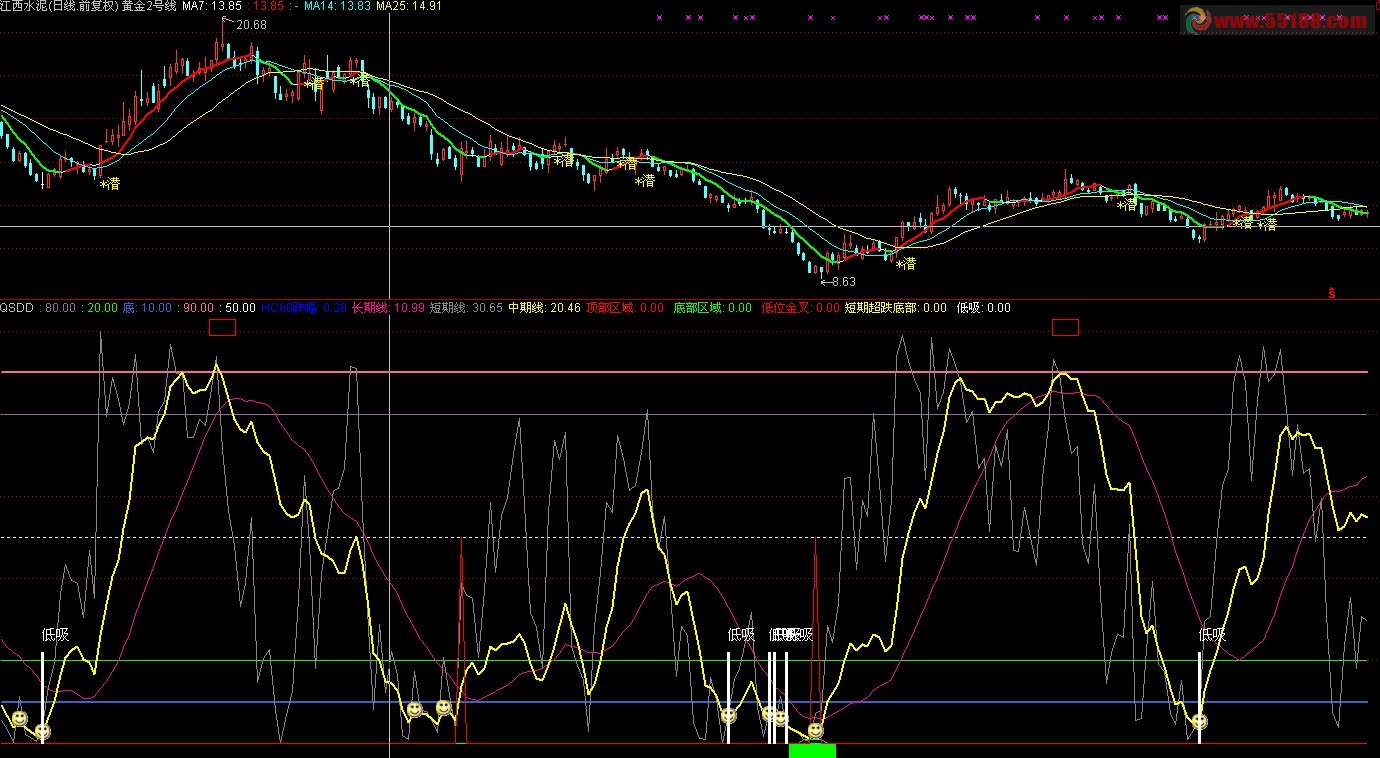Click the 黄金2号线 indicator name
This screenshot has width=1380, height=758.
149,6
